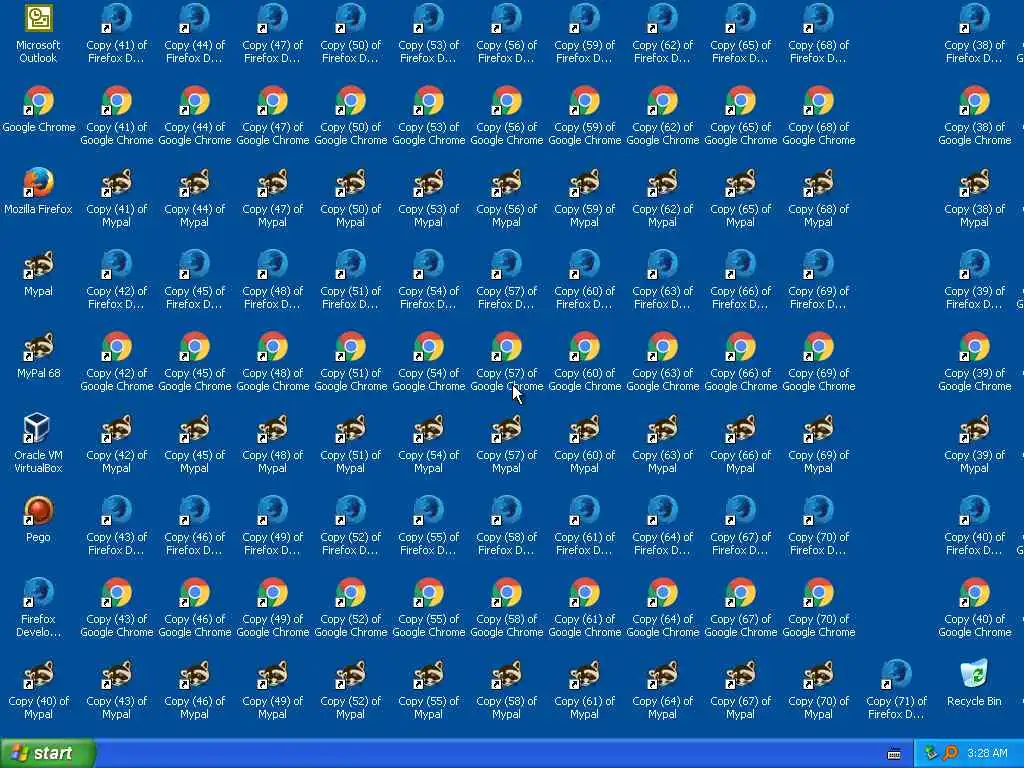Select Copy (38) of Google Chrome icon
1024x768 pixels.
click(974, 101)
